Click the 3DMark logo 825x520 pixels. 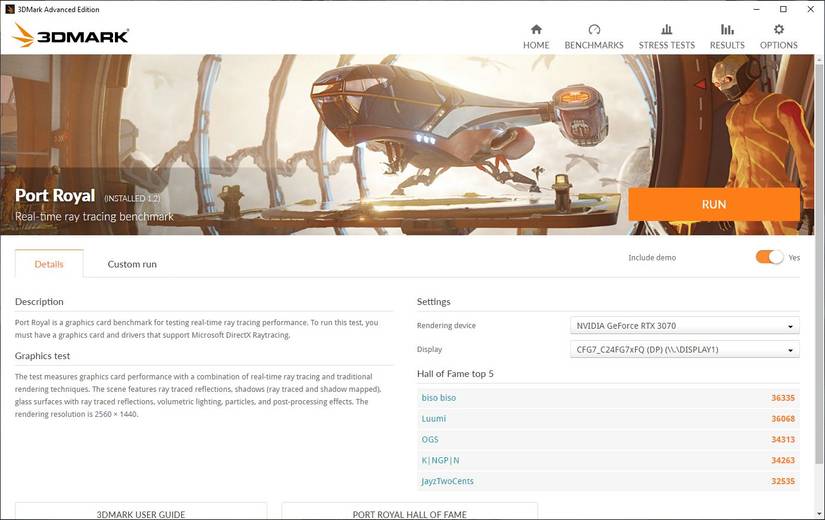click(x=71, y=36)
